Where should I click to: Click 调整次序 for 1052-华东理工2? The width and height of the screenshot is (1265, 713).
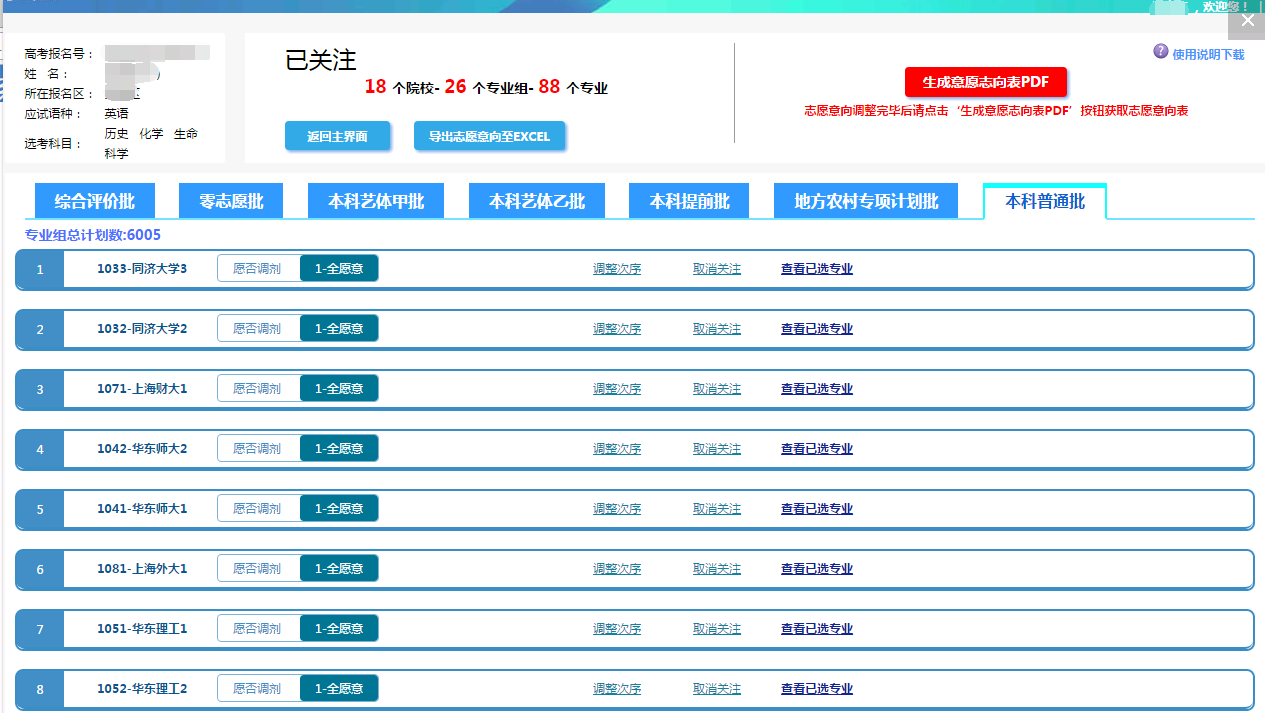click(617, 689)
